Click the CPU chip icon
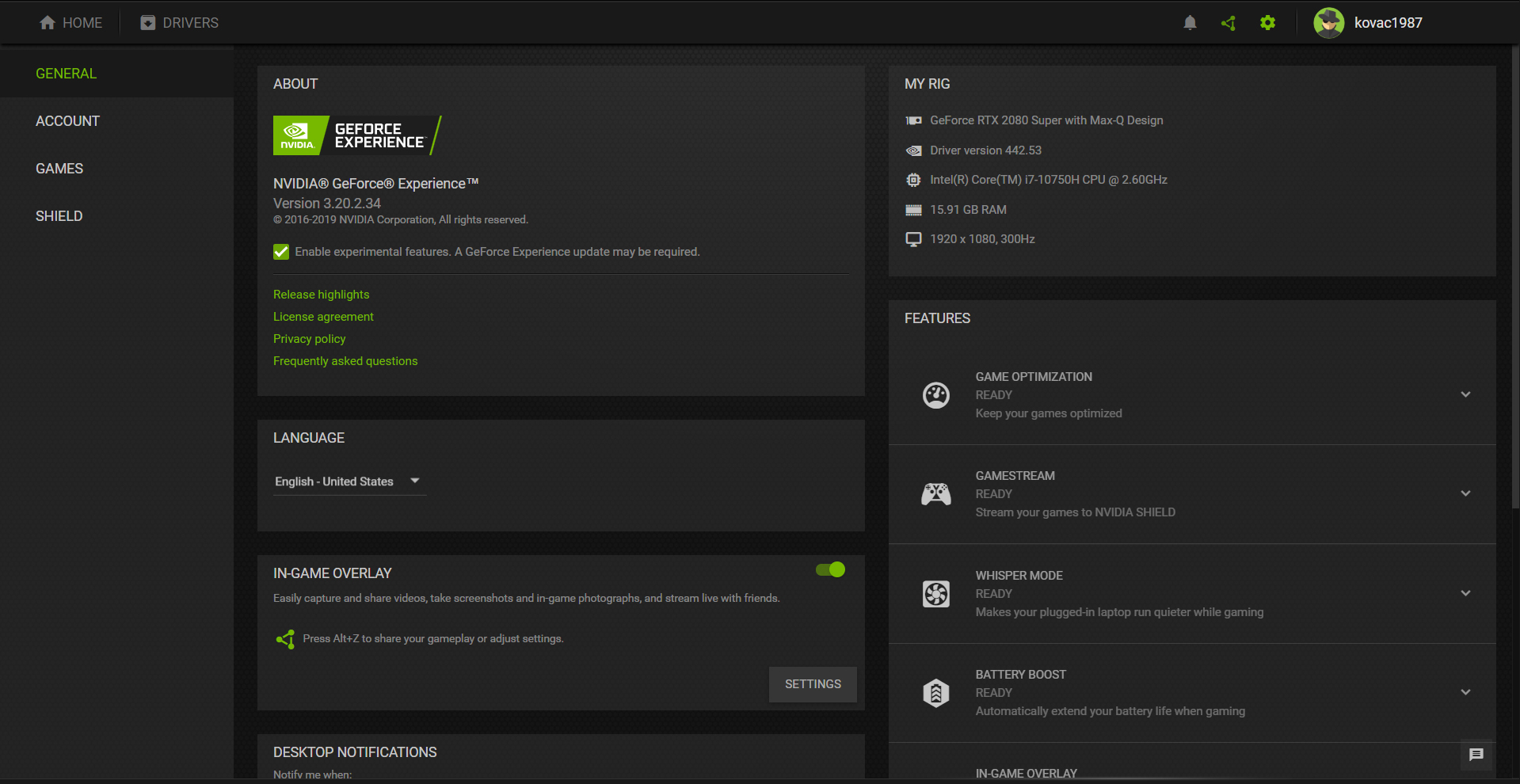 tap(913, 180)
